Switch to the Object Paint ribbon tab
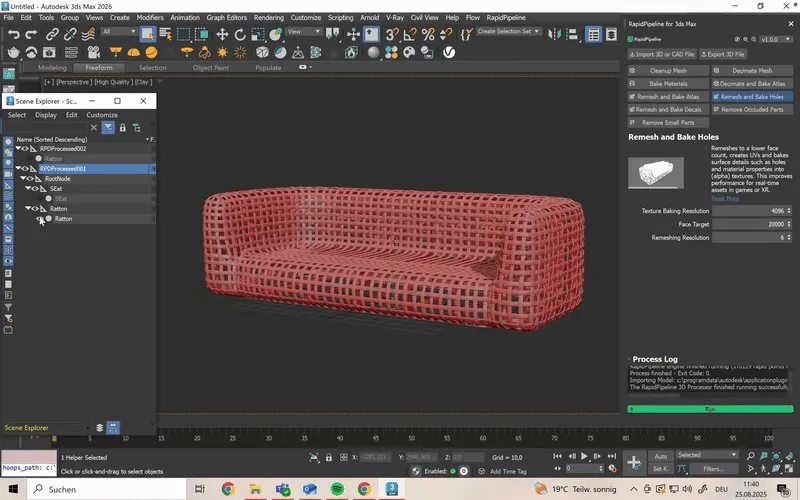800x500 pixels. click(210, 68)
